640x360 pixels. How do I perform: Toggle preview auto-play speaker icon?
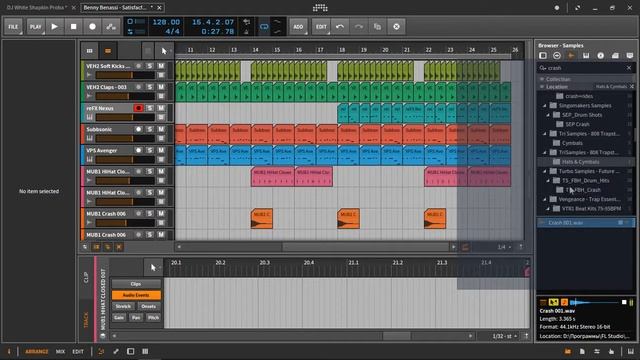click(x=564, y=302)
